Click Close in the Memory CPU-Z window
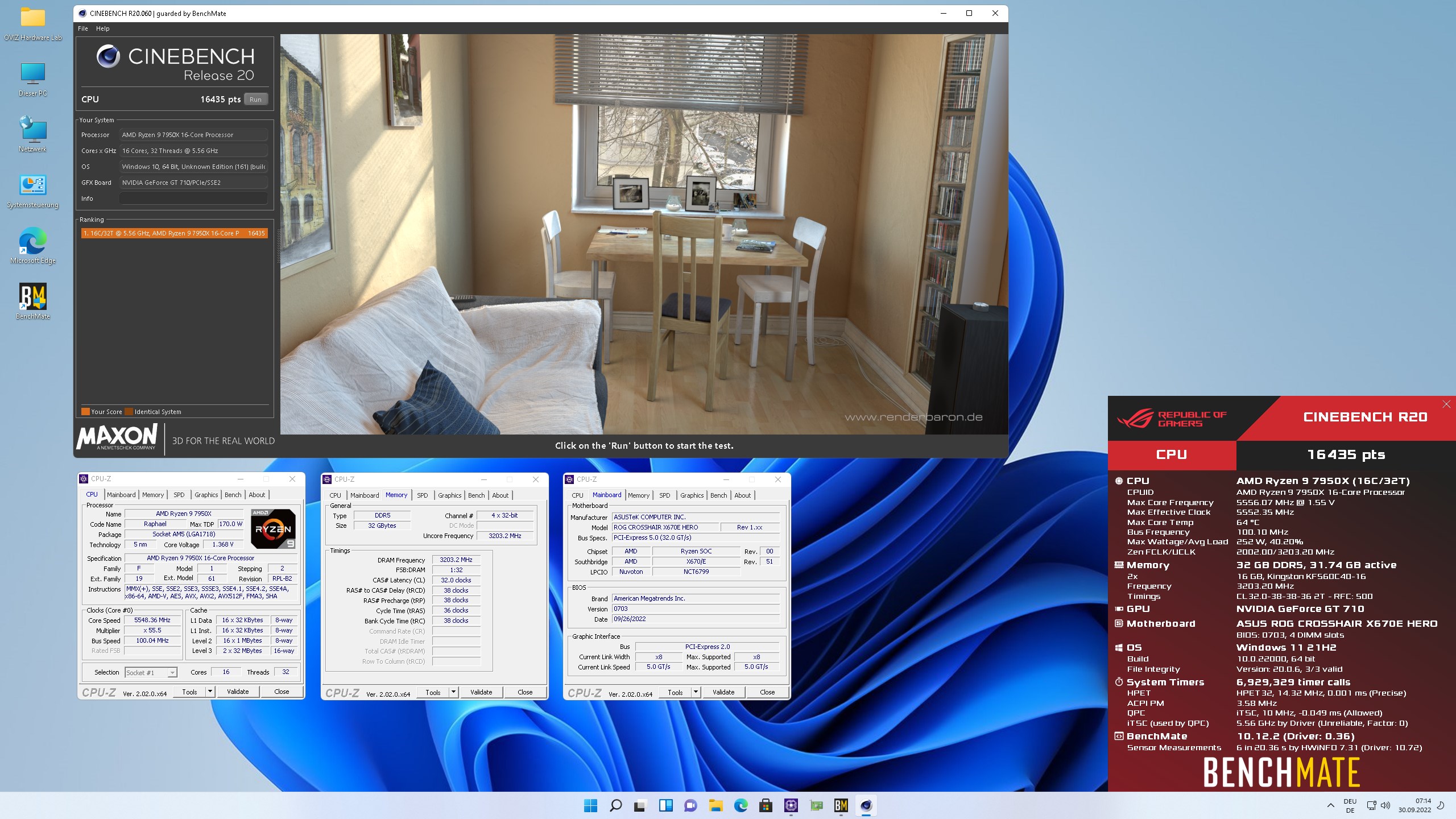1456x819 pixels. [x=525, y=693]
